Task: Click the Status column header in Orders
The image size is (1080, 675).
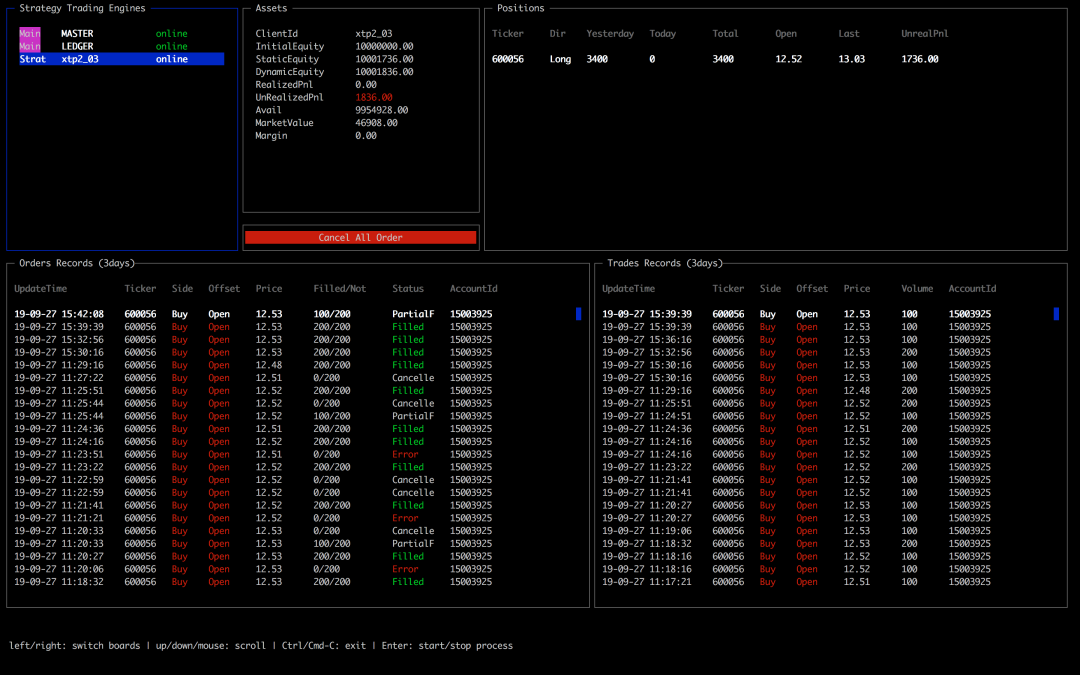Action: pos(408,289)
